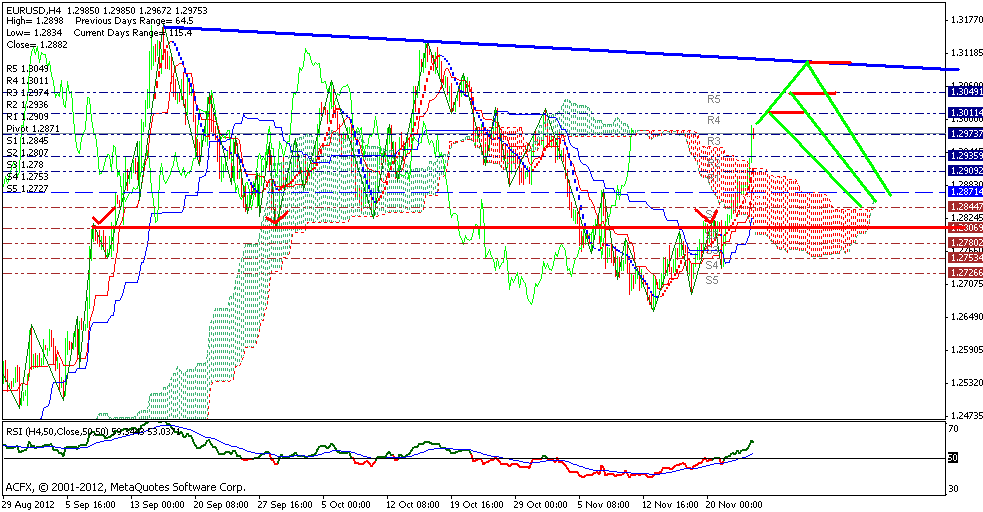Image resolution: width=983 pixels, height=512 pixels.
Task: Select the gray S5 label below the price
Action: coord(711,281)
